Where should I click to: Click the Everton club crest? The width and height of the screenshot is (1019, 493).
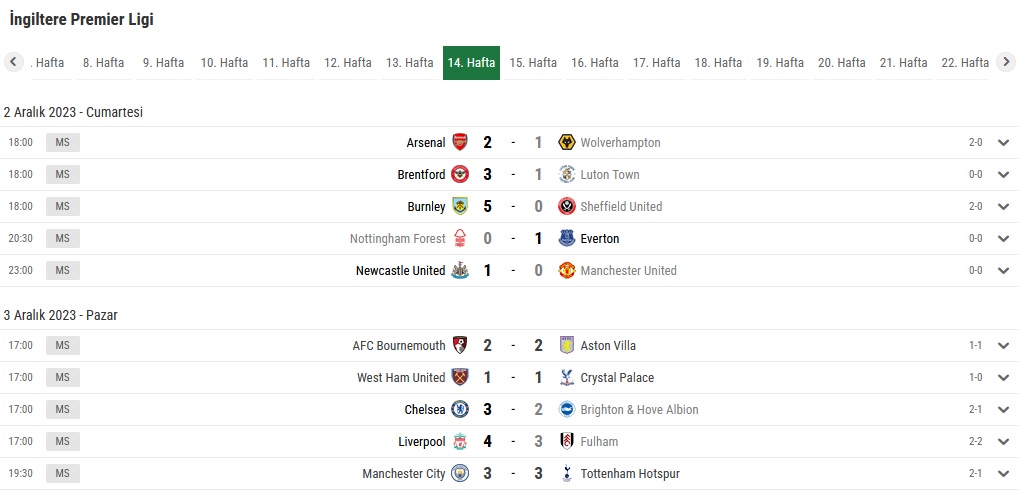[567, 238]
